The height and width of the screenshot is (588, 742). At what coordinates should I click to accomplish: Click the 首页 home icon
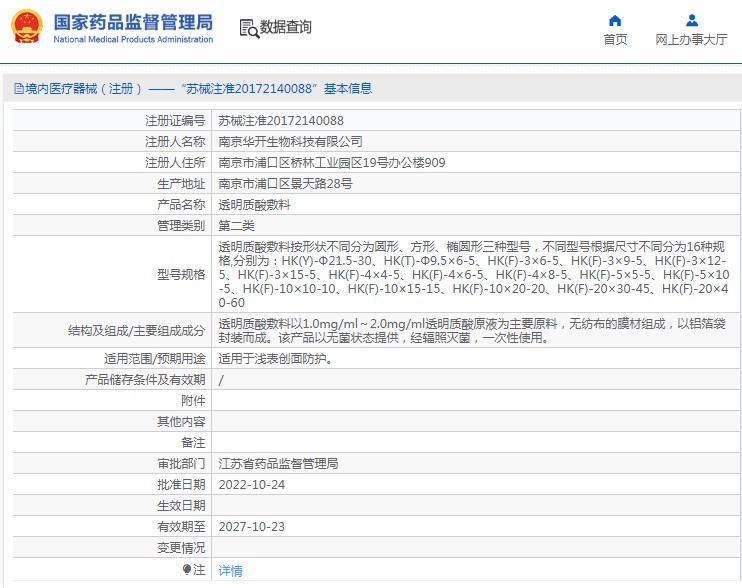pyautogui.click(x=615, y=20)
